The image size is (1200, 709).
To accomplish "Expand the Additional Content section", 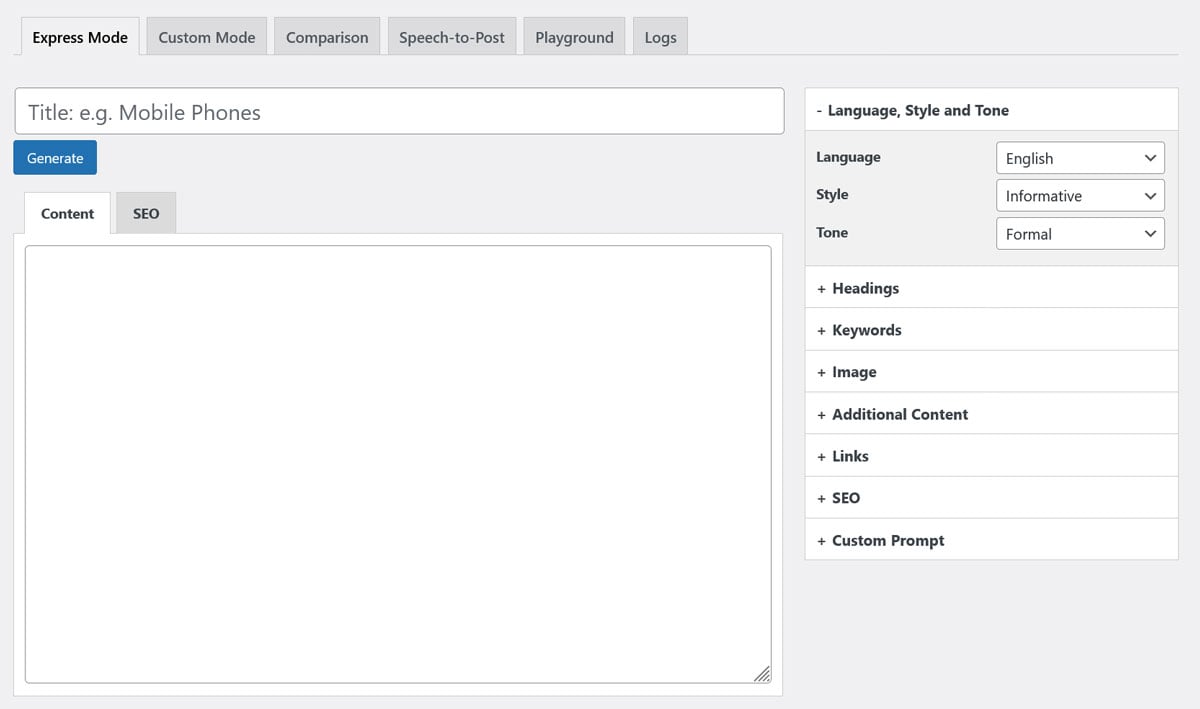I will coord(899,414).
